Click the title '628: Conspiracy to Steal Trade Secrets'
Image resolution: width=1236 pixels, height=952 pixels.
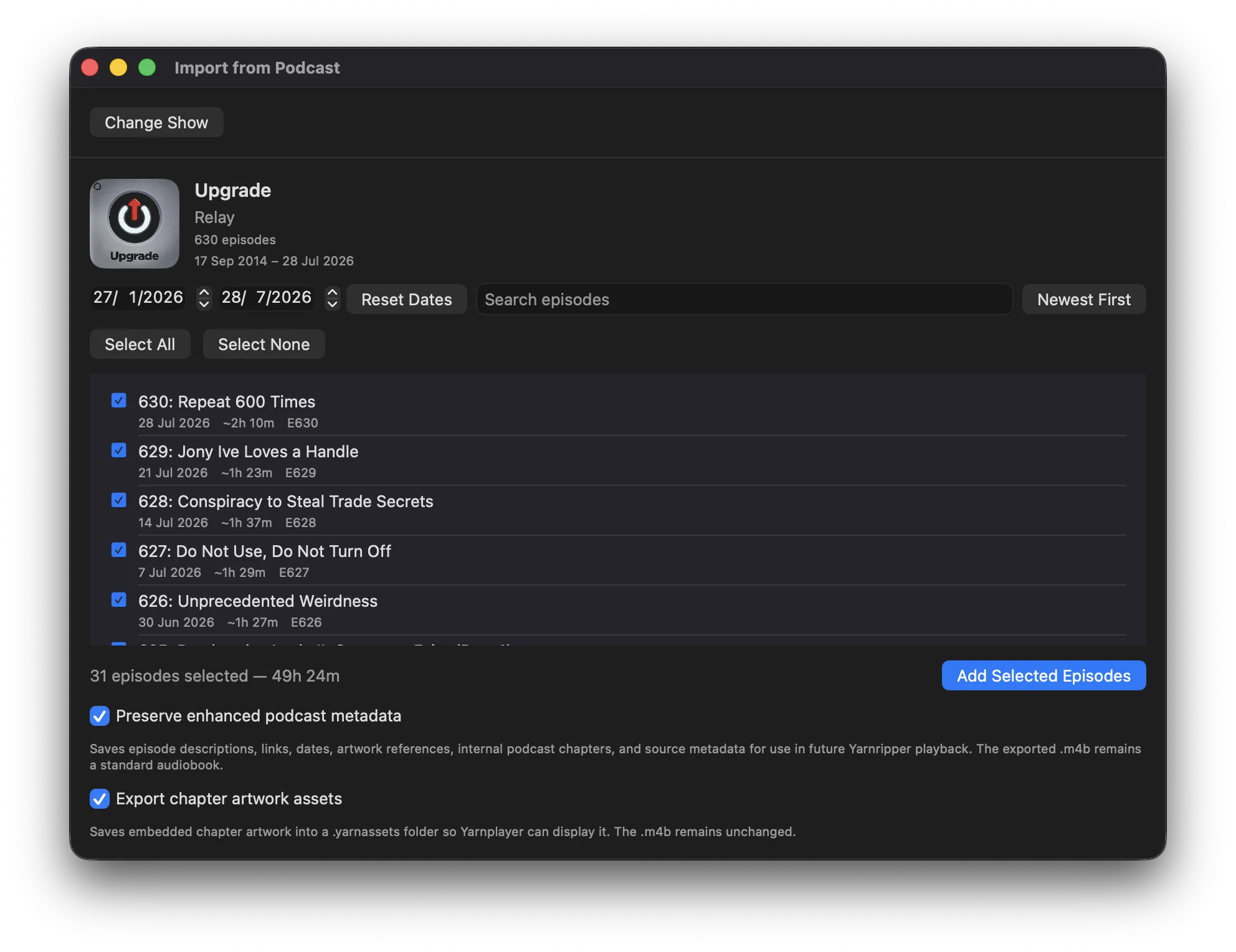[x=286, y=502]
